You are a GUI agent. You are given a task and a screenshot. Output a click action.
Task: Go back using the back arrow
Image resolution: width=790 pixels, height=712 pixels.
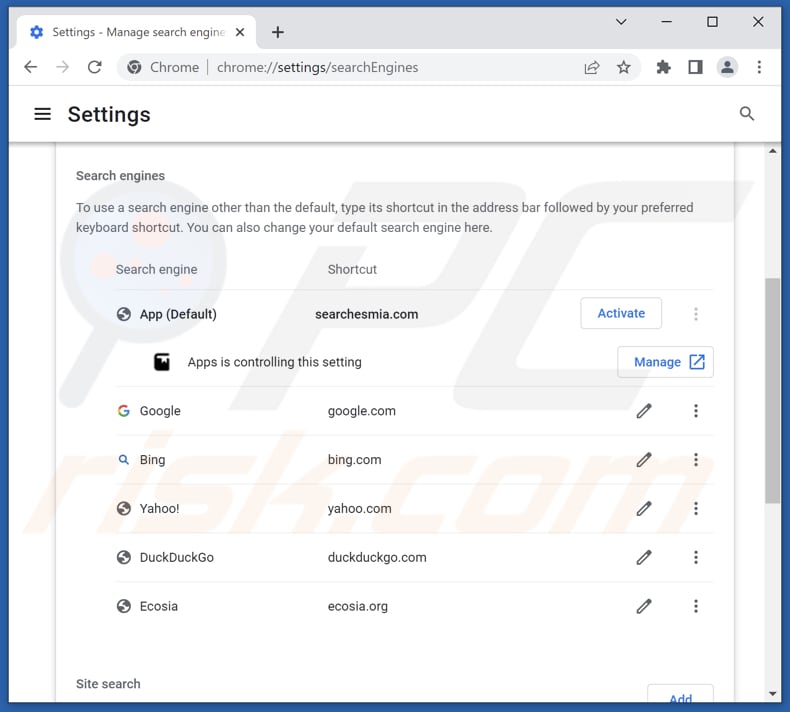[x=31, y=67]
